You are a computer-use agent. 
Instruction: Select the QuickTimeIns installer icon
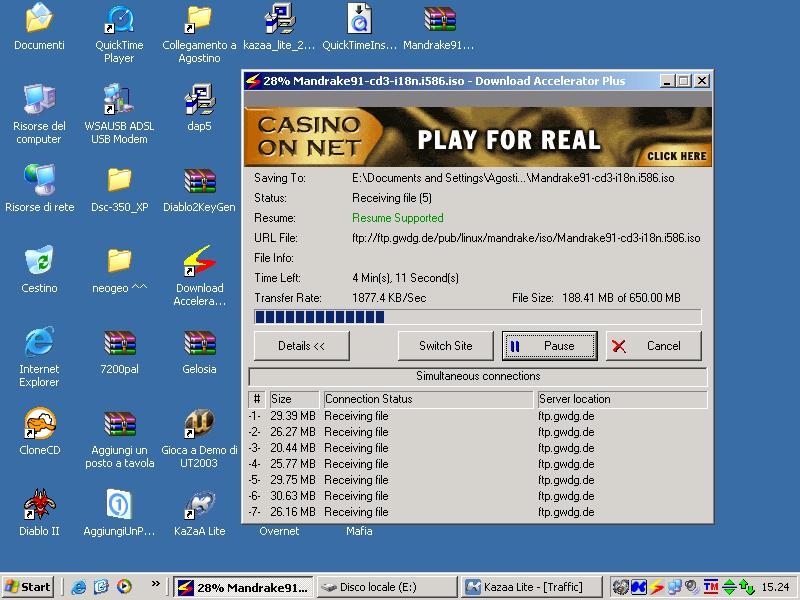click(359, 18)
